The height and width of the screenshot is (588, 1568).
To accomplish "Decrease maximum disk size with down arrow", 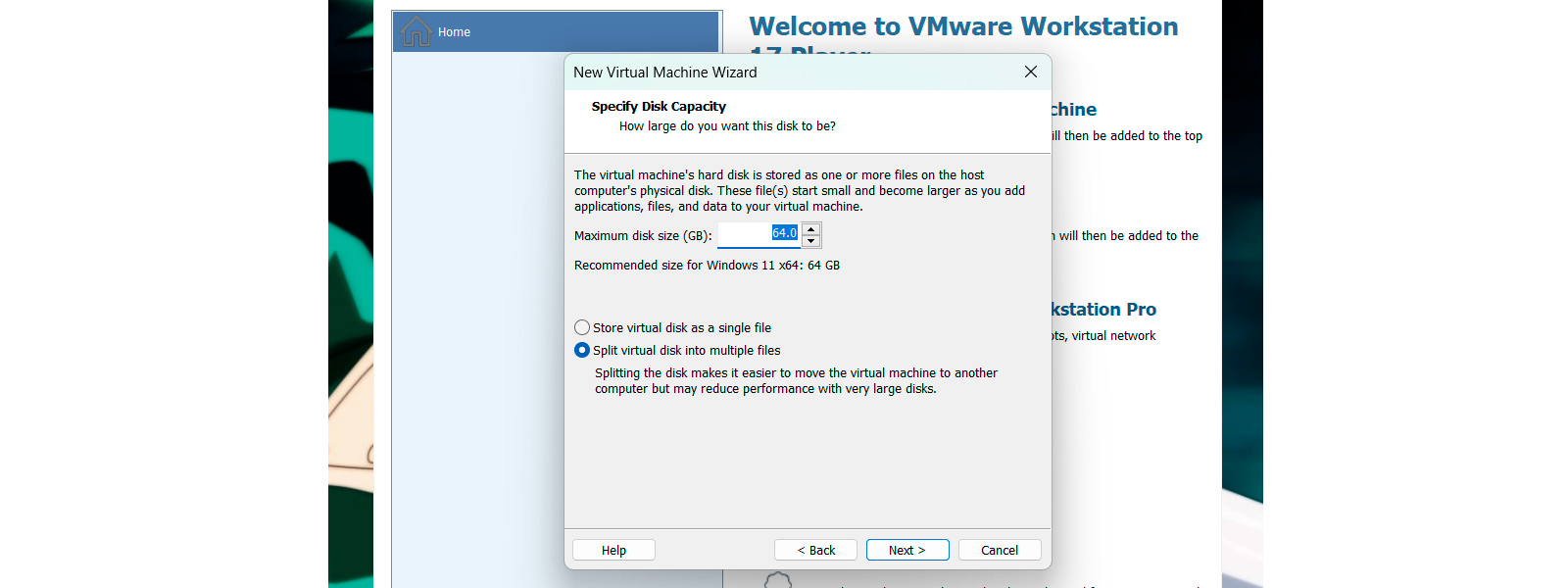I will point(810,241).
